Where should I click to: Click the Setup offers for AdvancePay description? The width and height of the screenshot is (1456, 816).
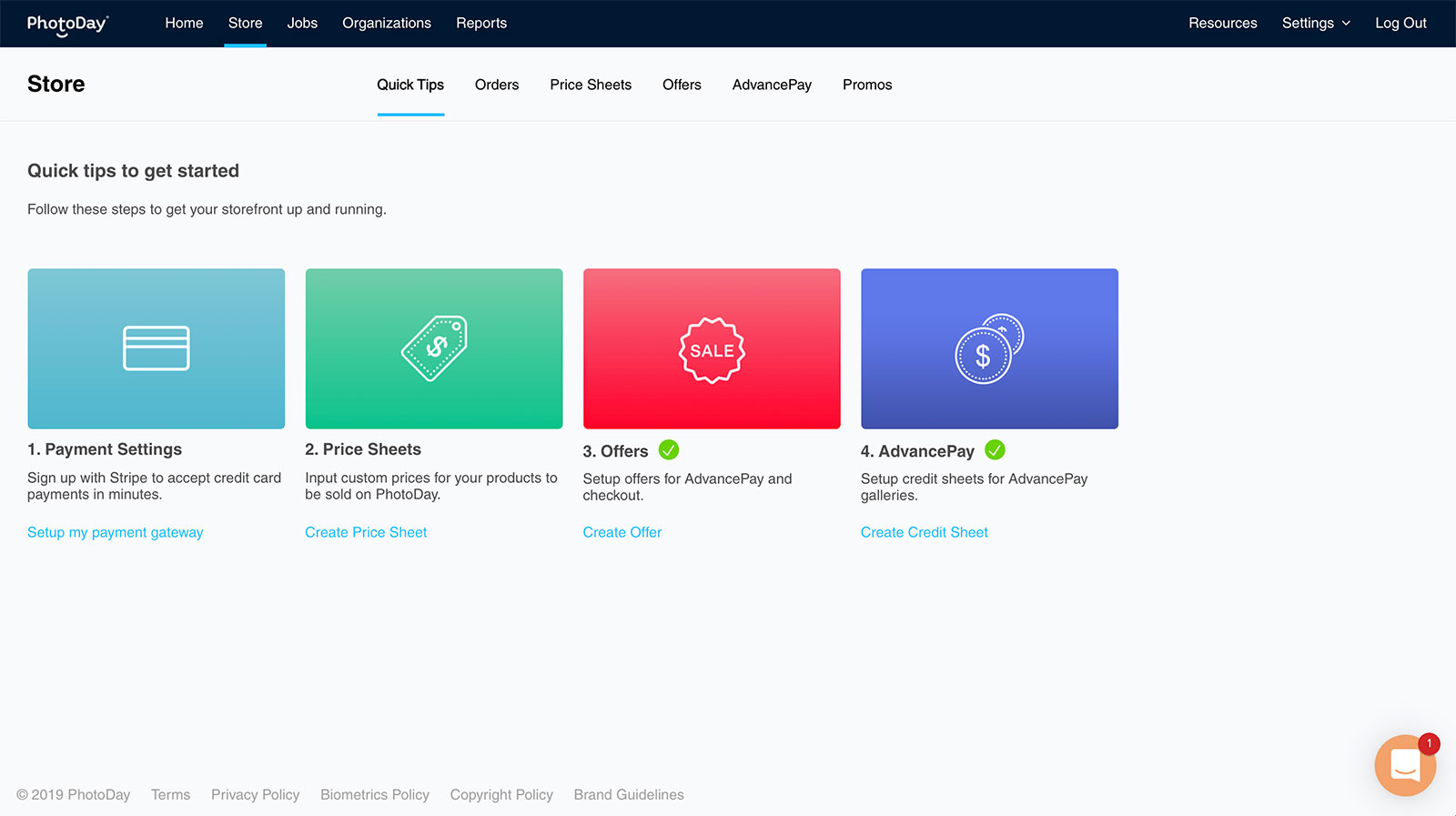pyautogui.click(x=688, y=487)
